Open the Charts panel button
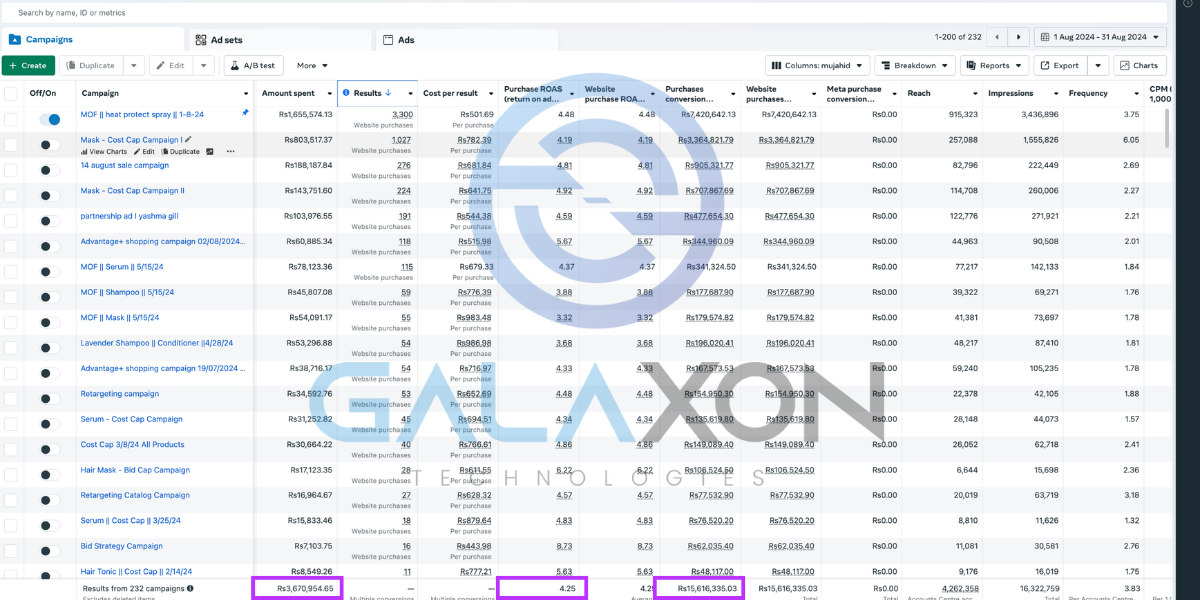 [x=1139, y=65]
